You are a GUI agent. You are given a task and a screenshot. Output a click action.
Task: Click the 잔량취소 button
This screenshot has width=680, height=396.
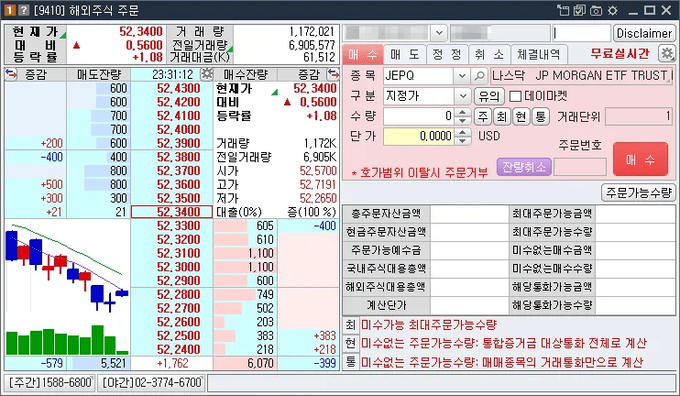524,167
